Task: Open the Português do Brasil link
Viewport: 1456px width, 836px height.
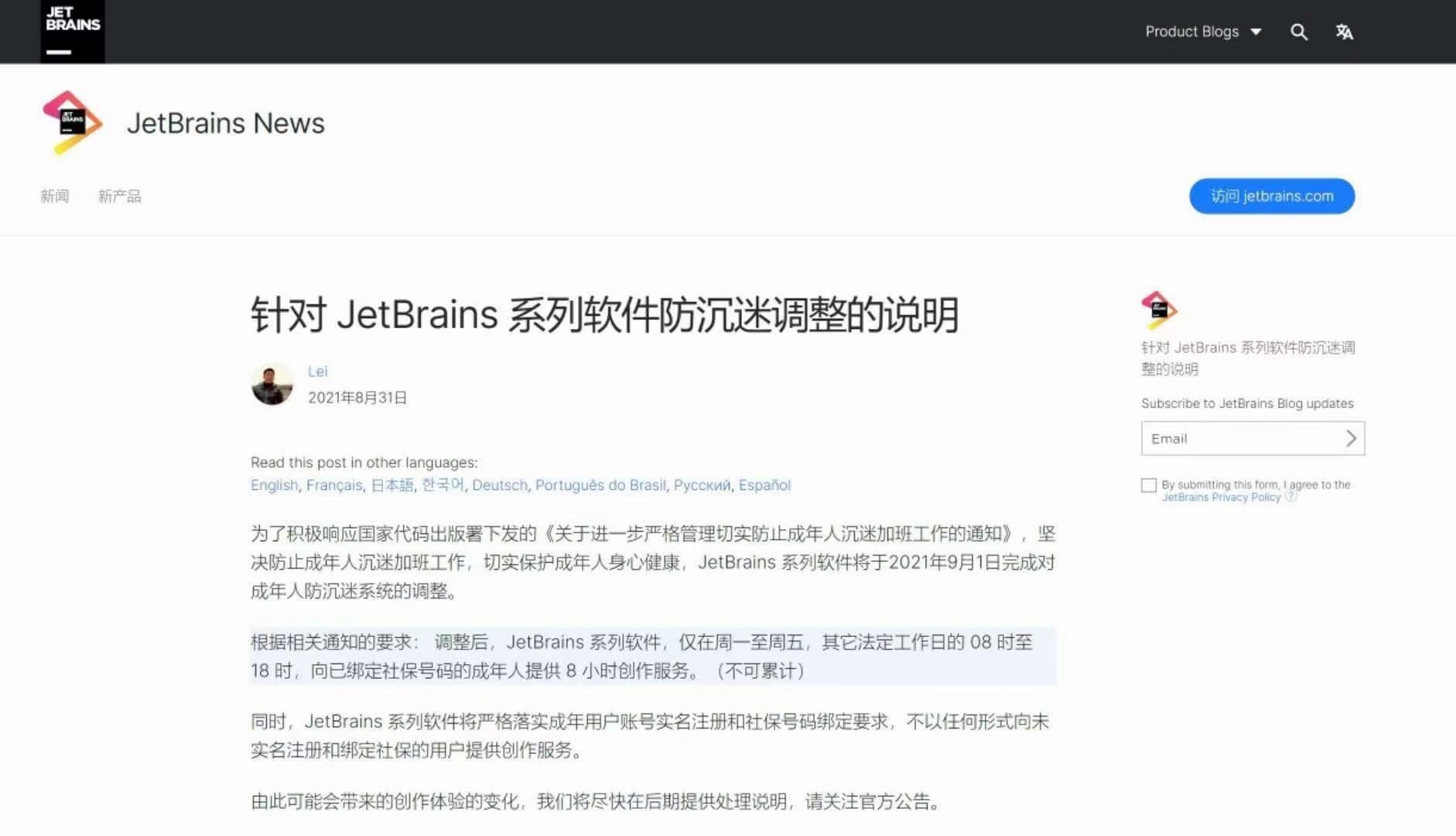Action: [600, 485]
